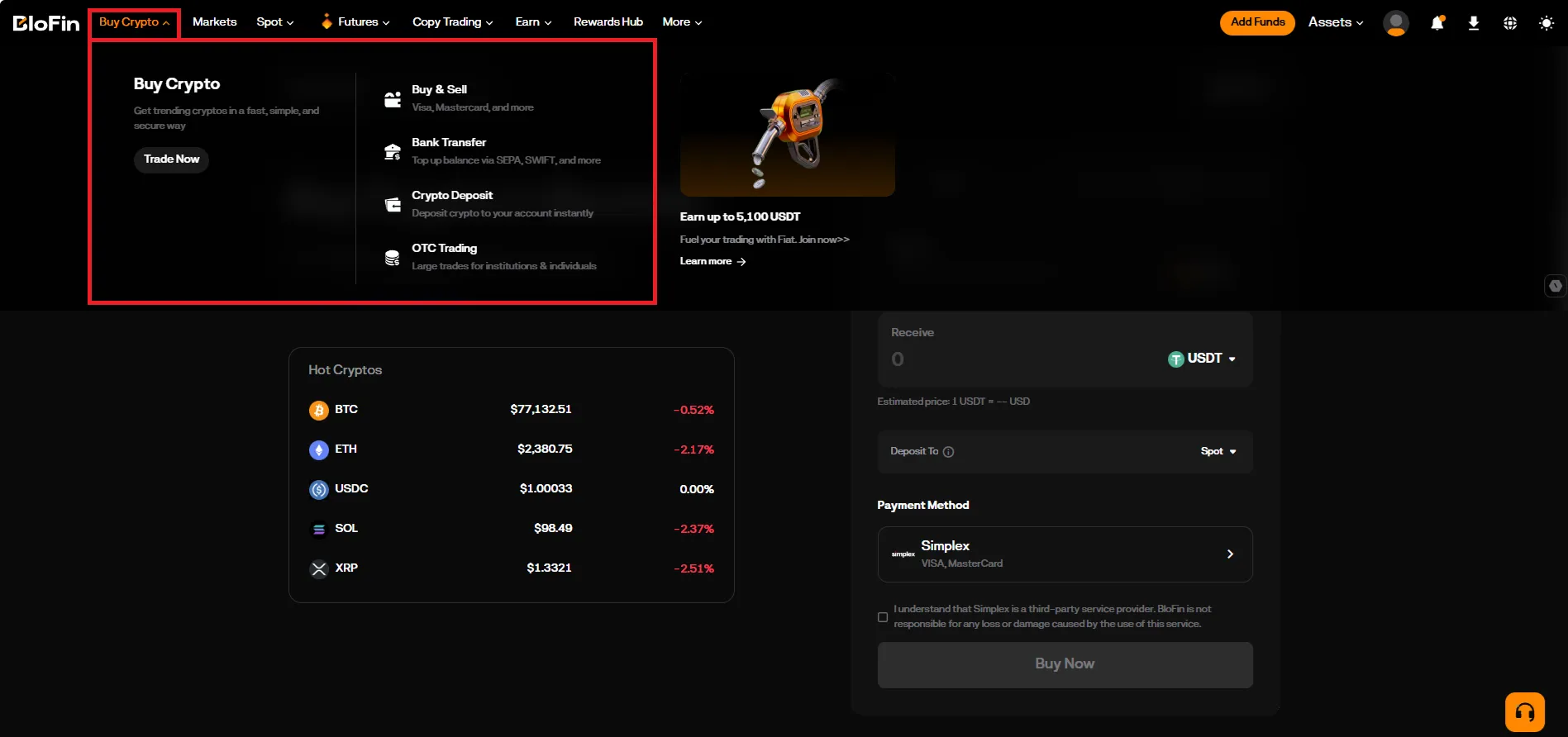
Task: Click the Simplex provider logo
Action: tap(903, 554)
